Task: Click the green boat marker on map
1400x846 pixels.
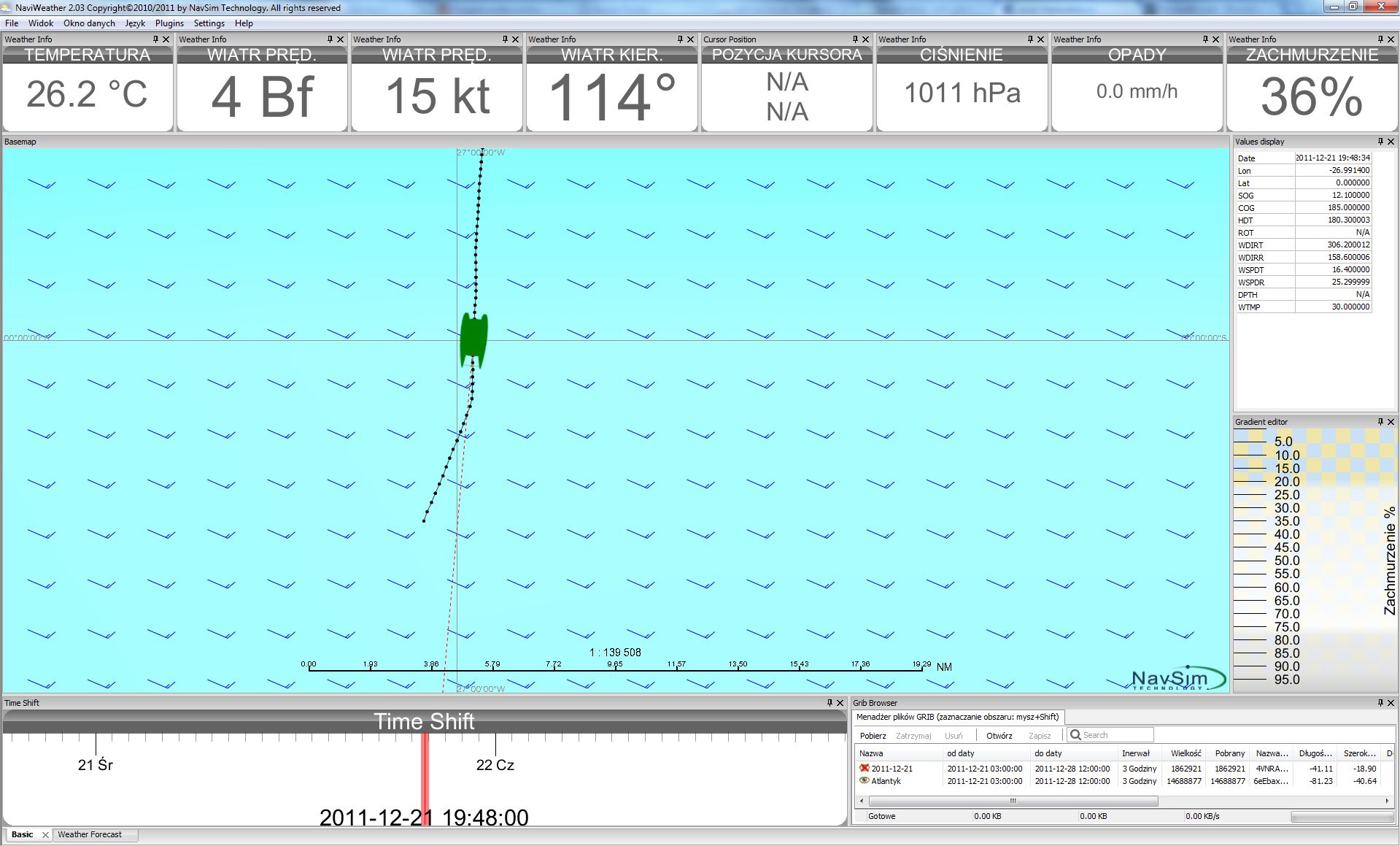Action: 473,339
